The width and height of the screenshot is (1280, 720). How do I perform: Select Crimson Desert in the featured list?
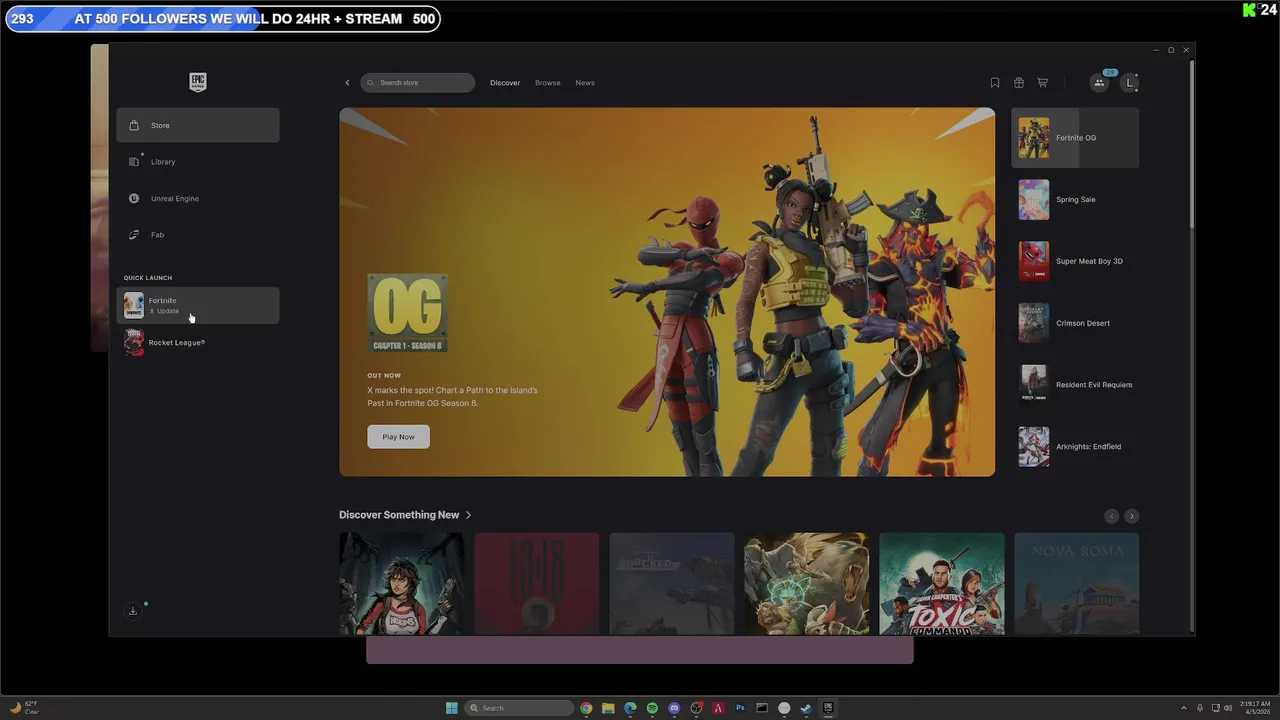[1075, 323]
